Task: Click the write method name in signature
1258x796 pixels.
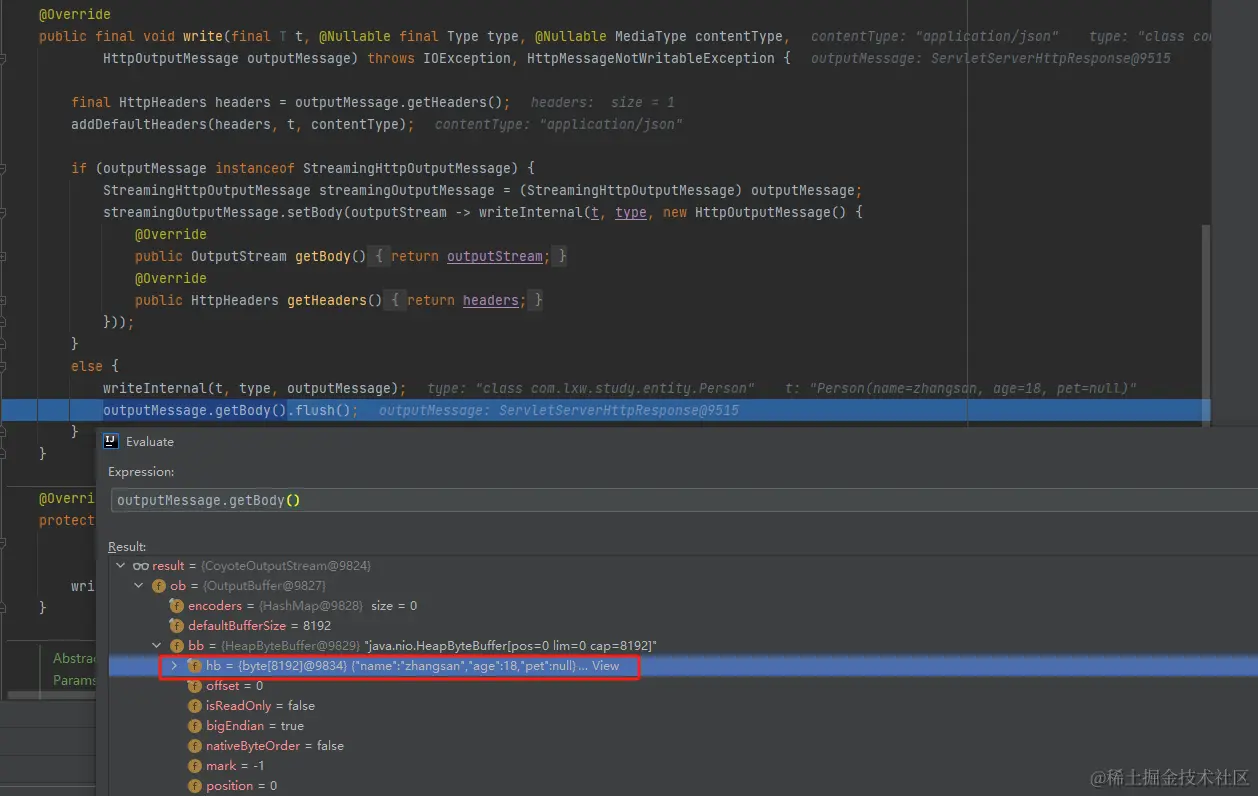Action: pyautogui.click(x=203, y=36)
